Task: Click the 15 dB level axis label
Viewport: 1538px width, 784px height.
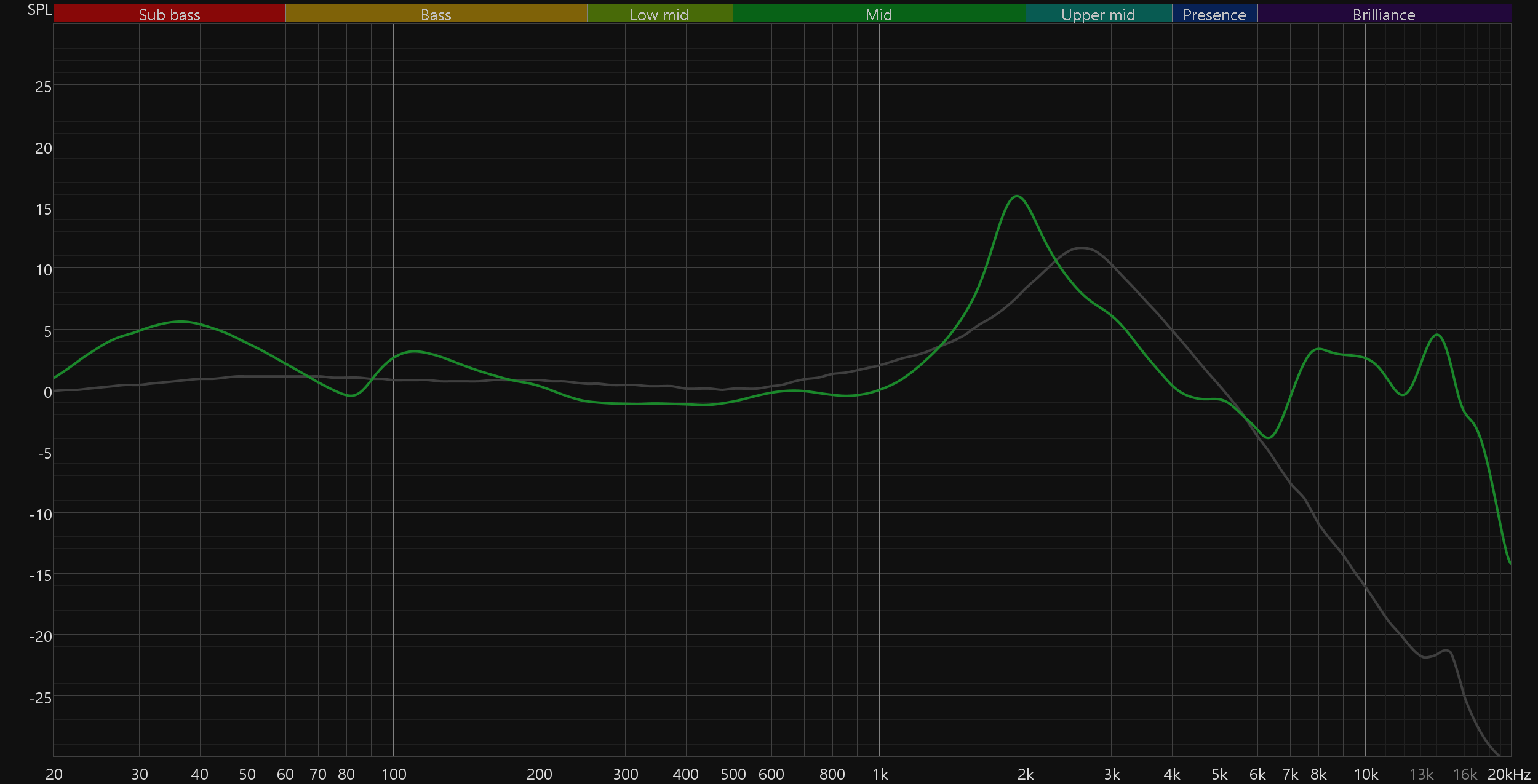Action: click(43, 209)
